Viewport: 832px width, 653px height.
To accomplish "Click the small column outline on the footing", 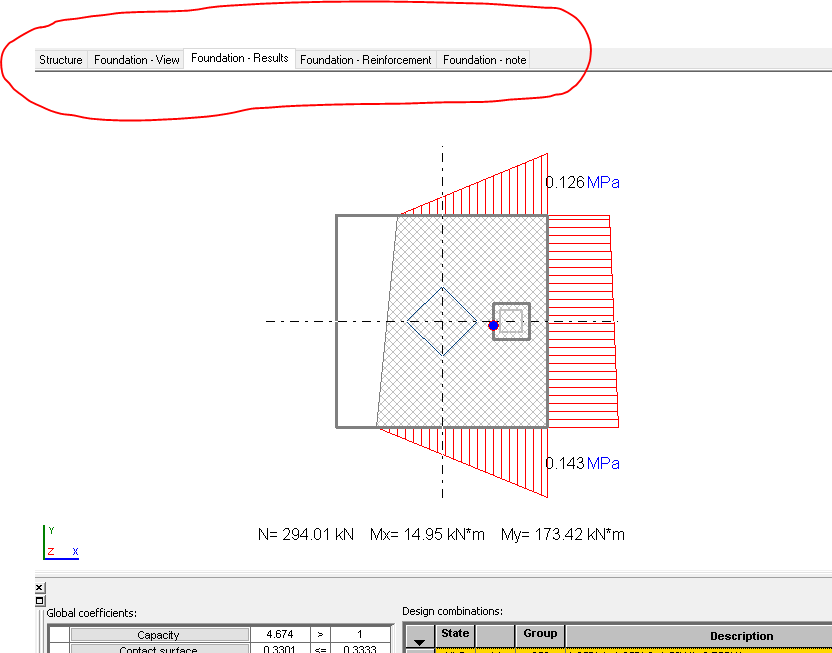I will coord(511,321).
